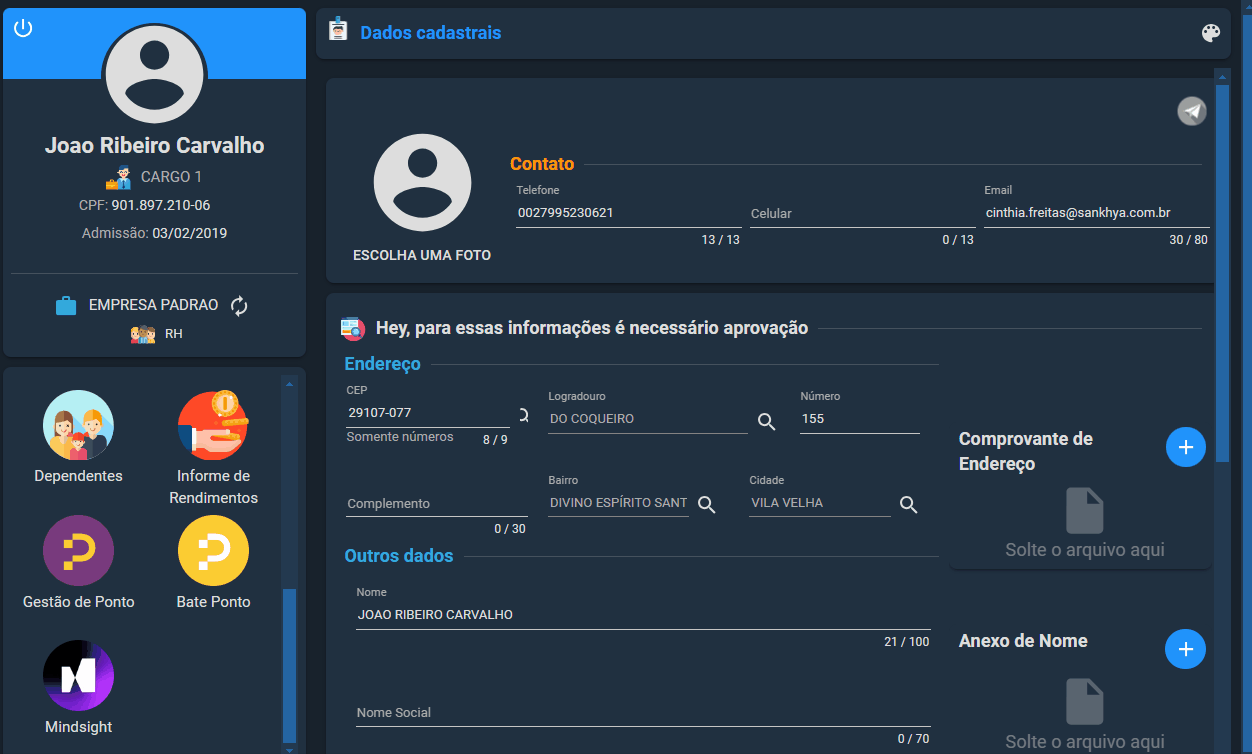Image resolution: width=1252 pixels, height=754 pixels.
Task: Click the Admissão 03/02/2019 text
Action: tap(155, 233)
